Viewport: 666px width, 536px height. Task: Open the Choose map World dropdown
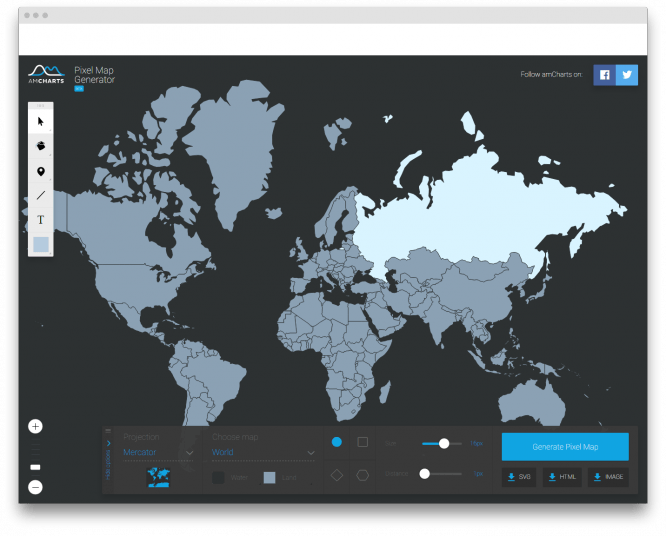click(263, 453)
